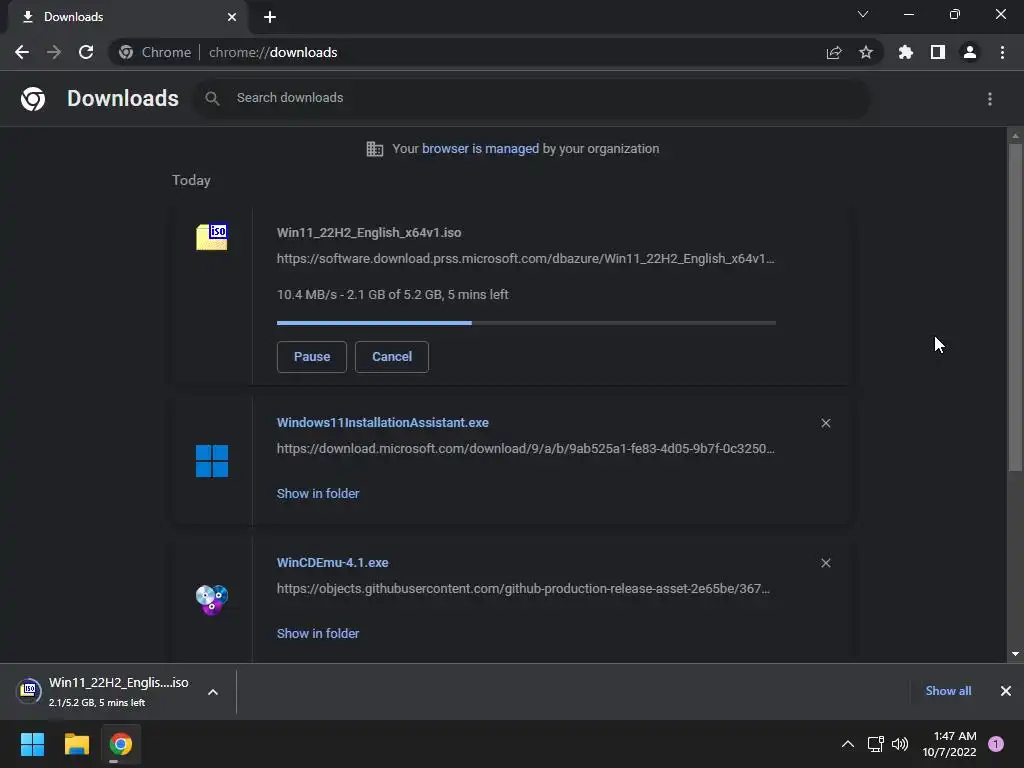The width and height of the screenshot is (1024, 768).
Task: Click the Windows logo icon of InstallationAssistant
Action: [212, 461]
